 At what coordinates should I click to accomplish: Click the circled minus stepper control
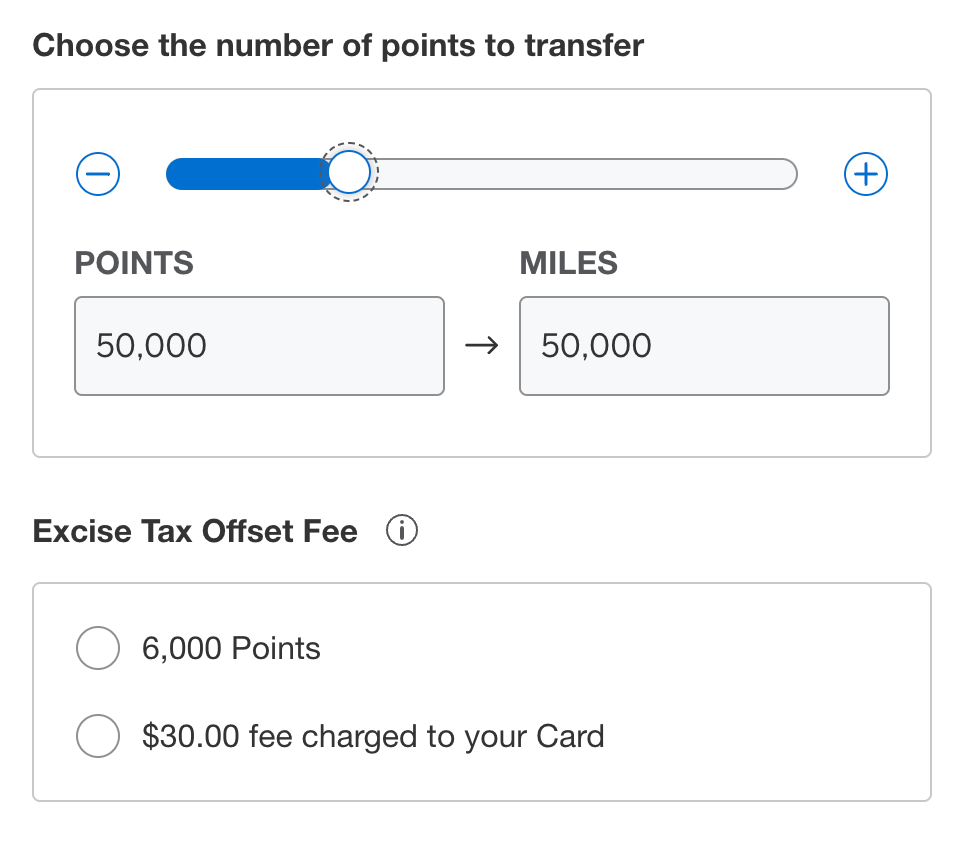[97, 173]
